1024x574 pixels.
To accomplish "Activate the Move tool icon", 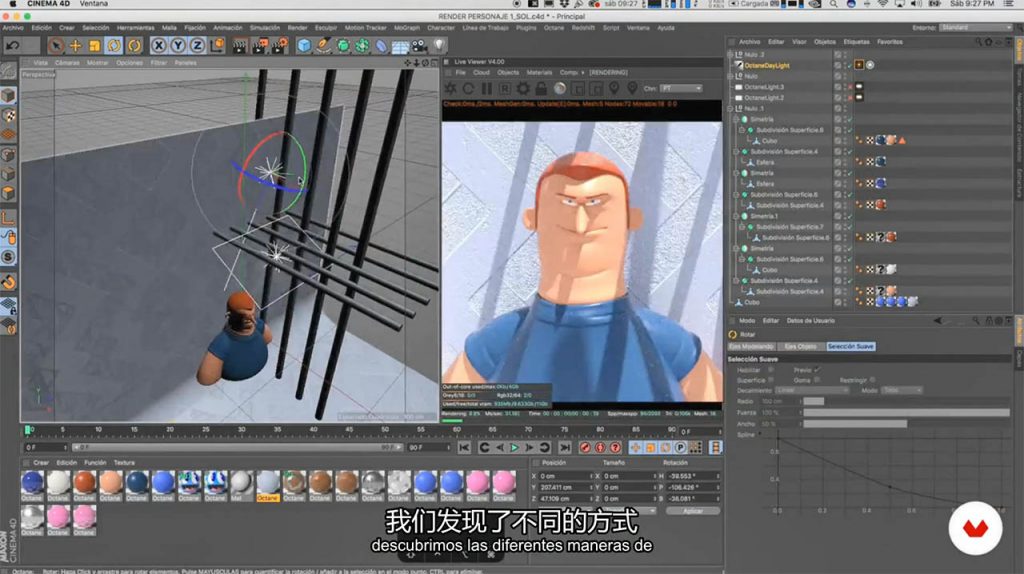I will pos(75,45).
